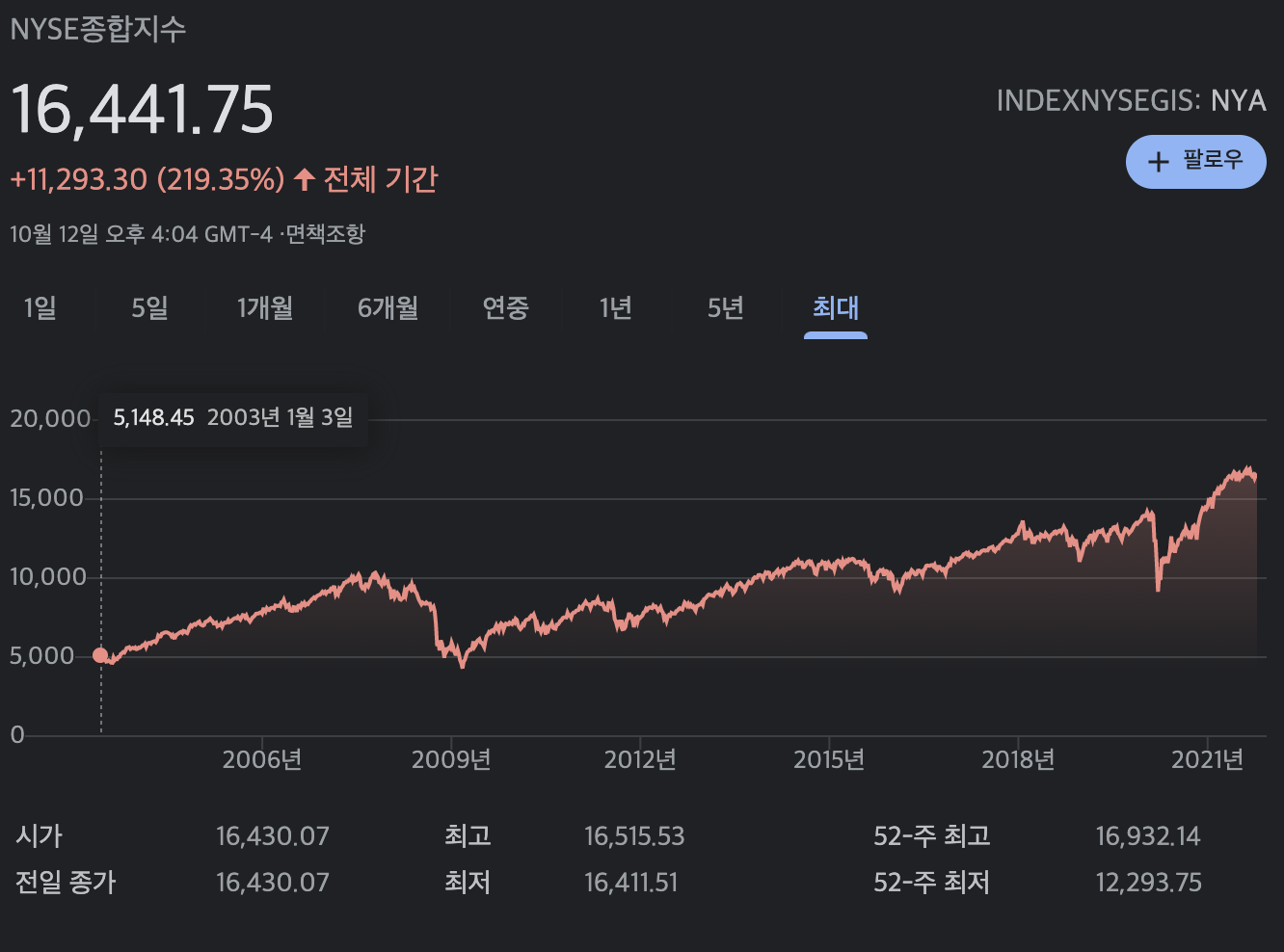The height and width of the screenshot is (952, 1284).
Task: Click the 15,000 y-axis label
Action: (x=47, y=498)
